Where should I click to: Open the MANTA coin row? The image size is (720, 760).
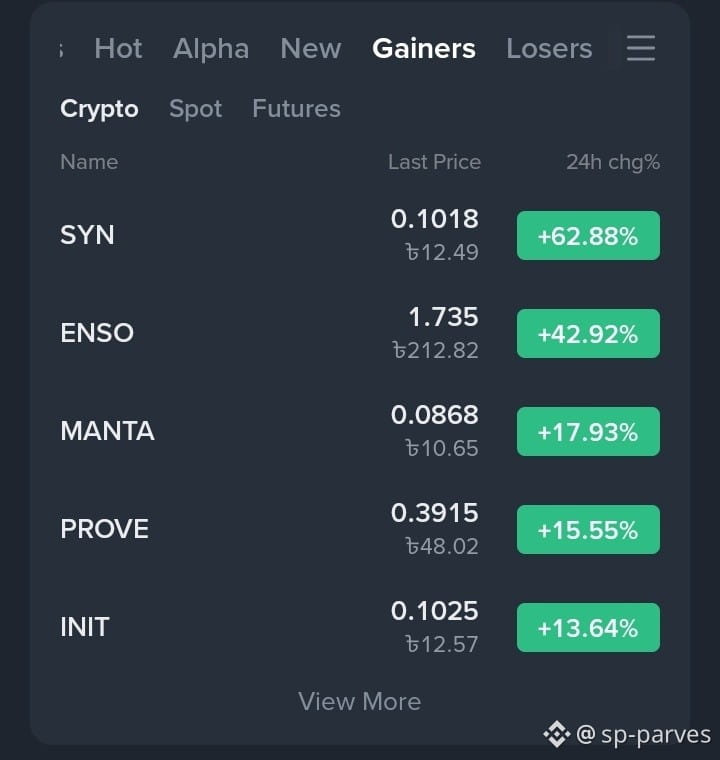pos(360,431)
